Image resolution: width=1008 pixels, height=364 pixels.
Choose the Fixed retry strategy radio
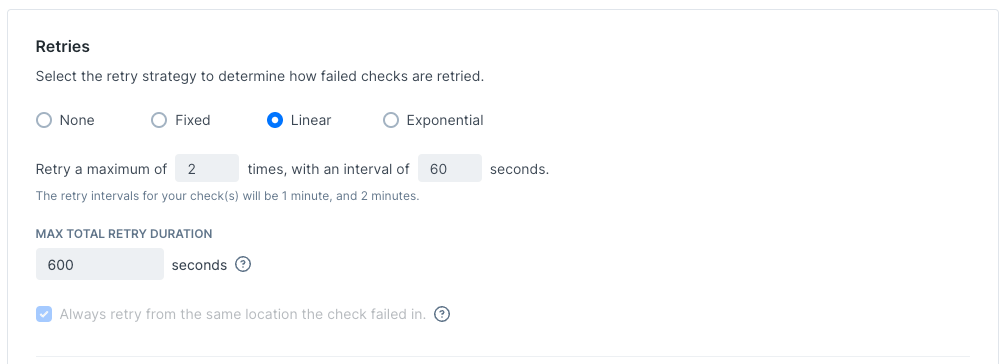click(x=159, y=120)
